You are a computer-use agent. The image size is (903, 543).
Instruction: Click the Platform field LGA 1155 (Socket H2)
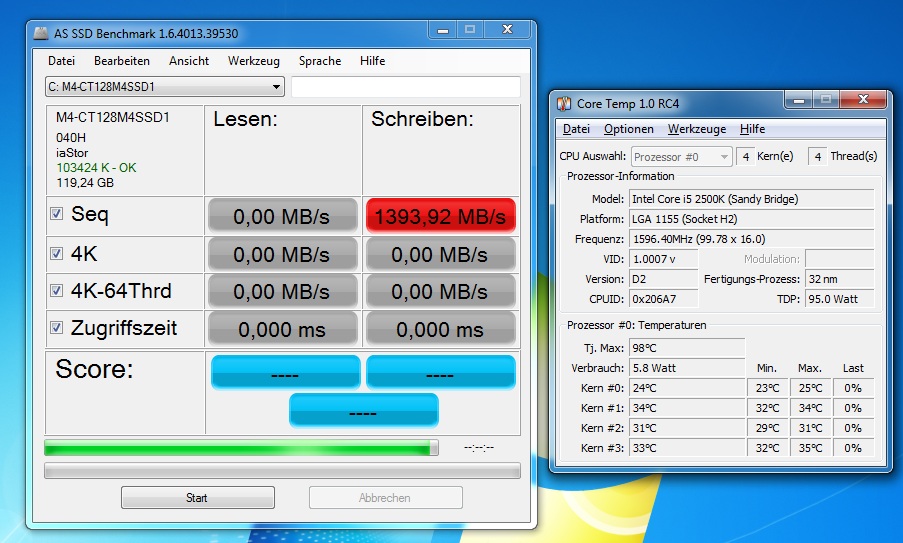[x=752, y=219]
